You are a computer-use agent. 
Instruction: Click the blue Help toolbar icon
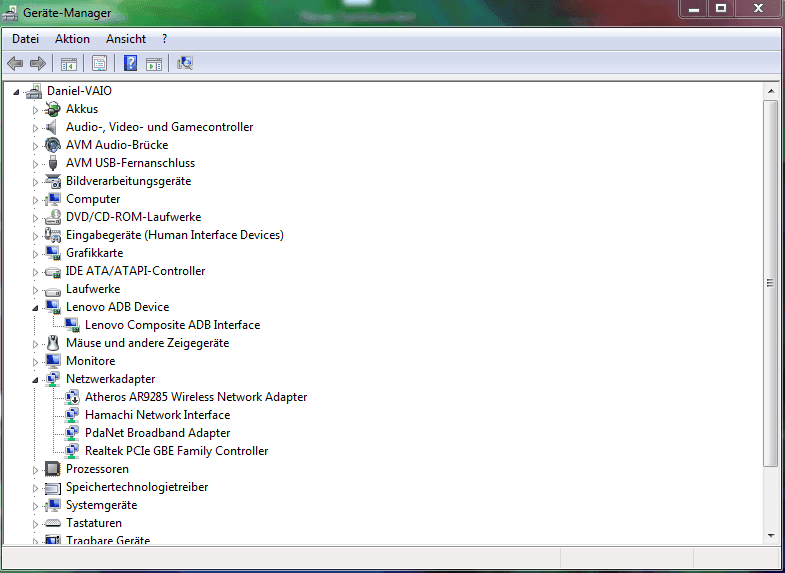pyautogui.click(x=130, y=63)
